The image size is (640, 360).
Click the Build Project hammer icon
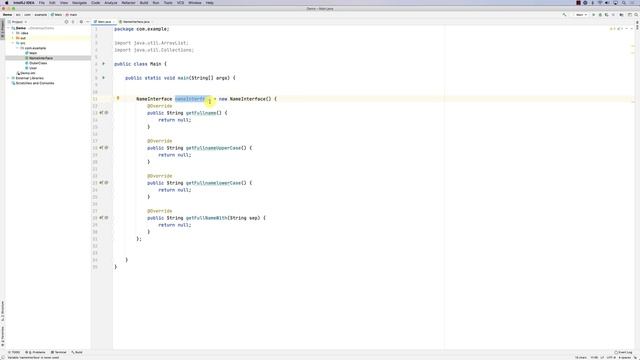pos(564,15)
